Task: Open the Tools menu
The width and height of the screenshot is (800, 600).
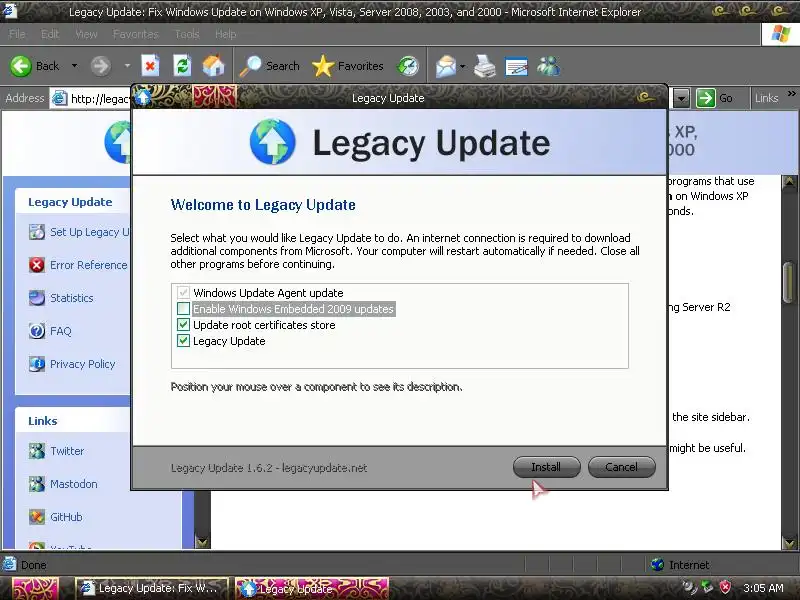Action: point(187,34)
